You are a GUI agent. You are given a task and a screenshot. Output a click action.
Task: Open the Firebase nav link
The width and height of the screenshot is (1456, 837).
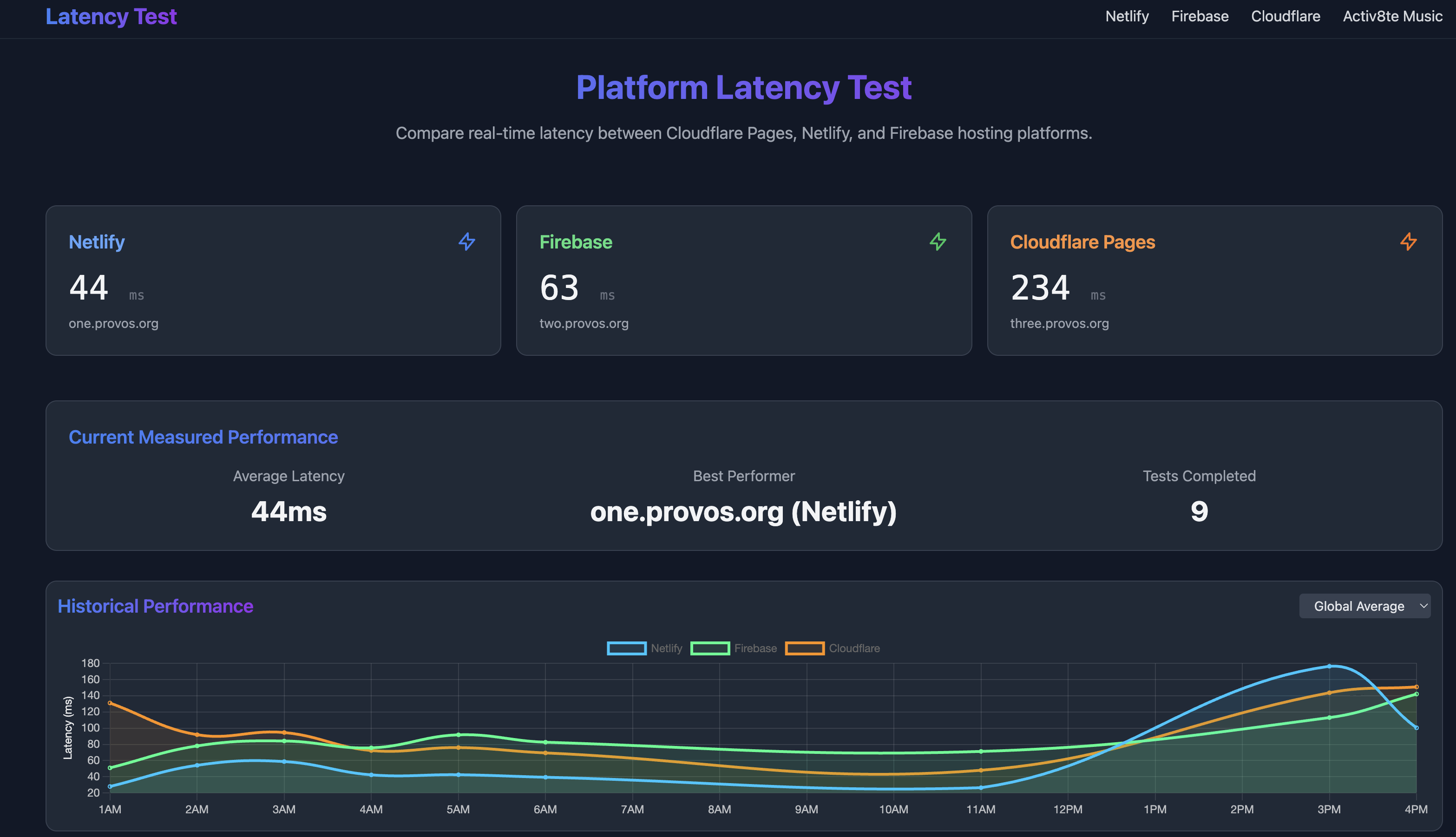tap(1200, 16)
